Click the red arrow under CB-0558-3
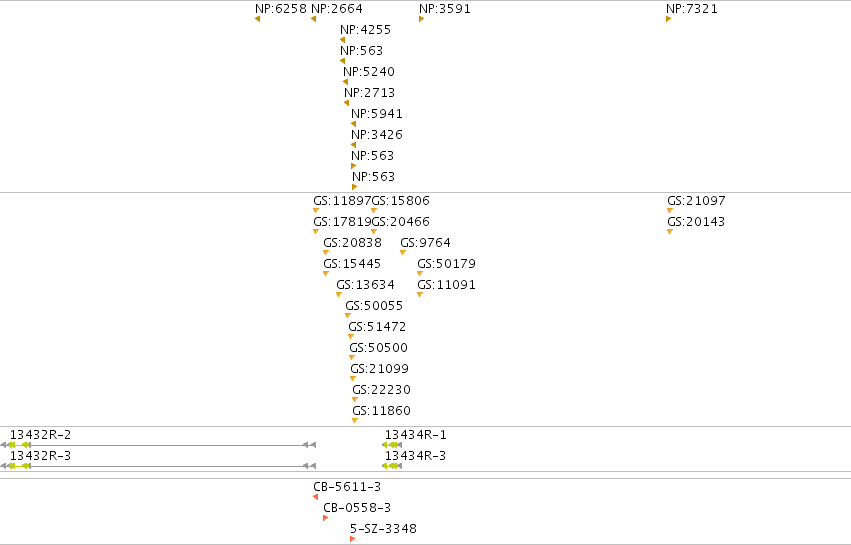Screen dimensions: 851x545 click(x=325, y=518)
